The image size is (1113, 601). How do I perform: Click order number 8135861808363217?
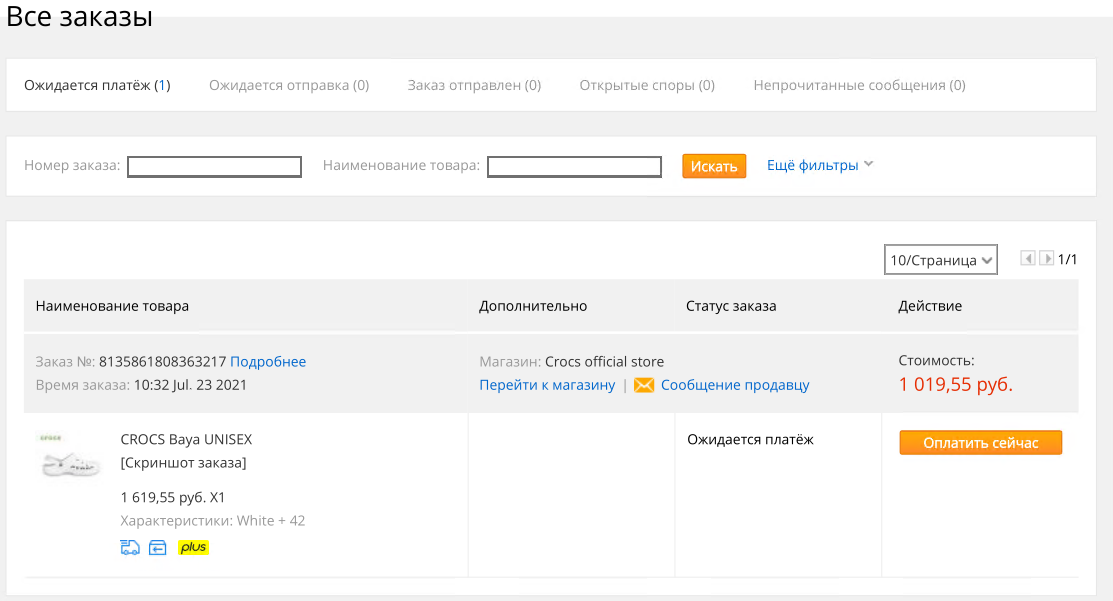163,361
